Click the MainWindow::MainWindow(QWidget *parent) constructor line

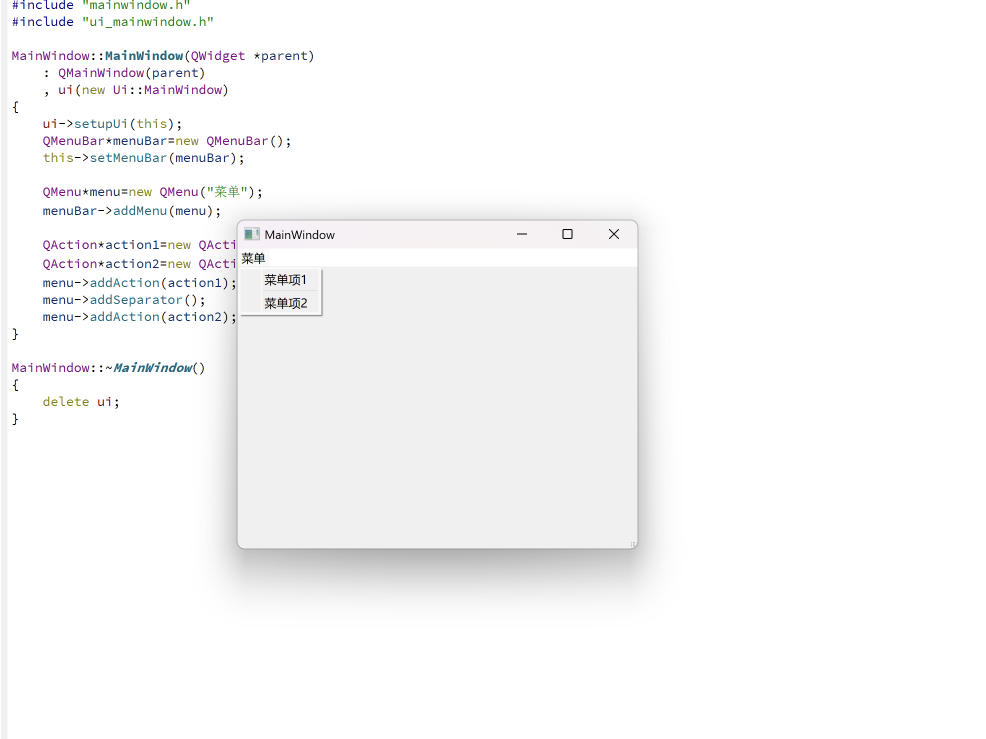coord(163,56)
